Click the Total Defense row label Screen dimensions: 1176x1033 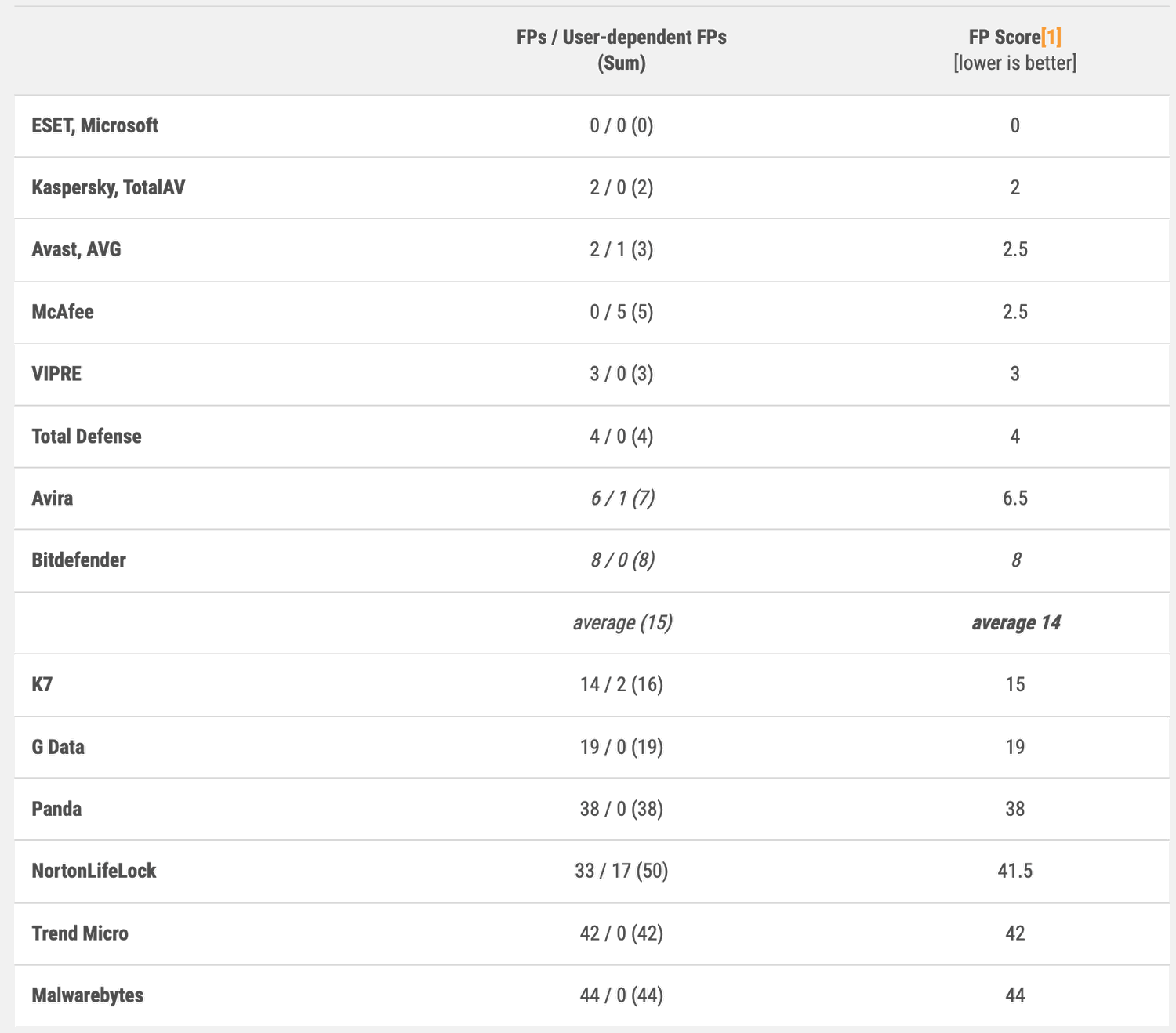coord(86,437)
